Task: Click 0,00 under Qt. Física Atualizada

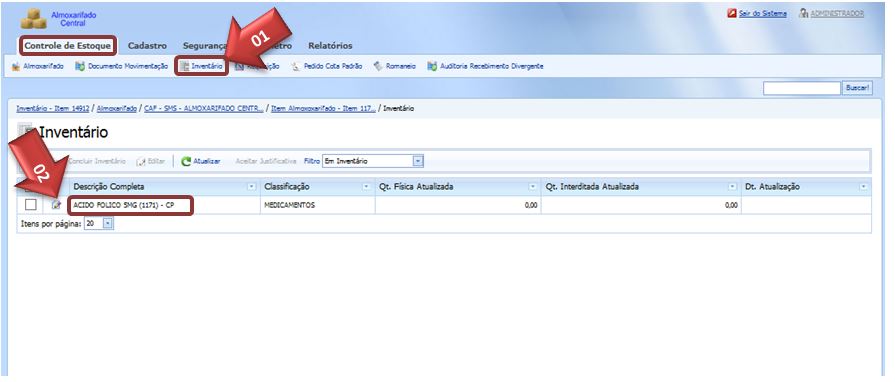Action: [531, 205]
